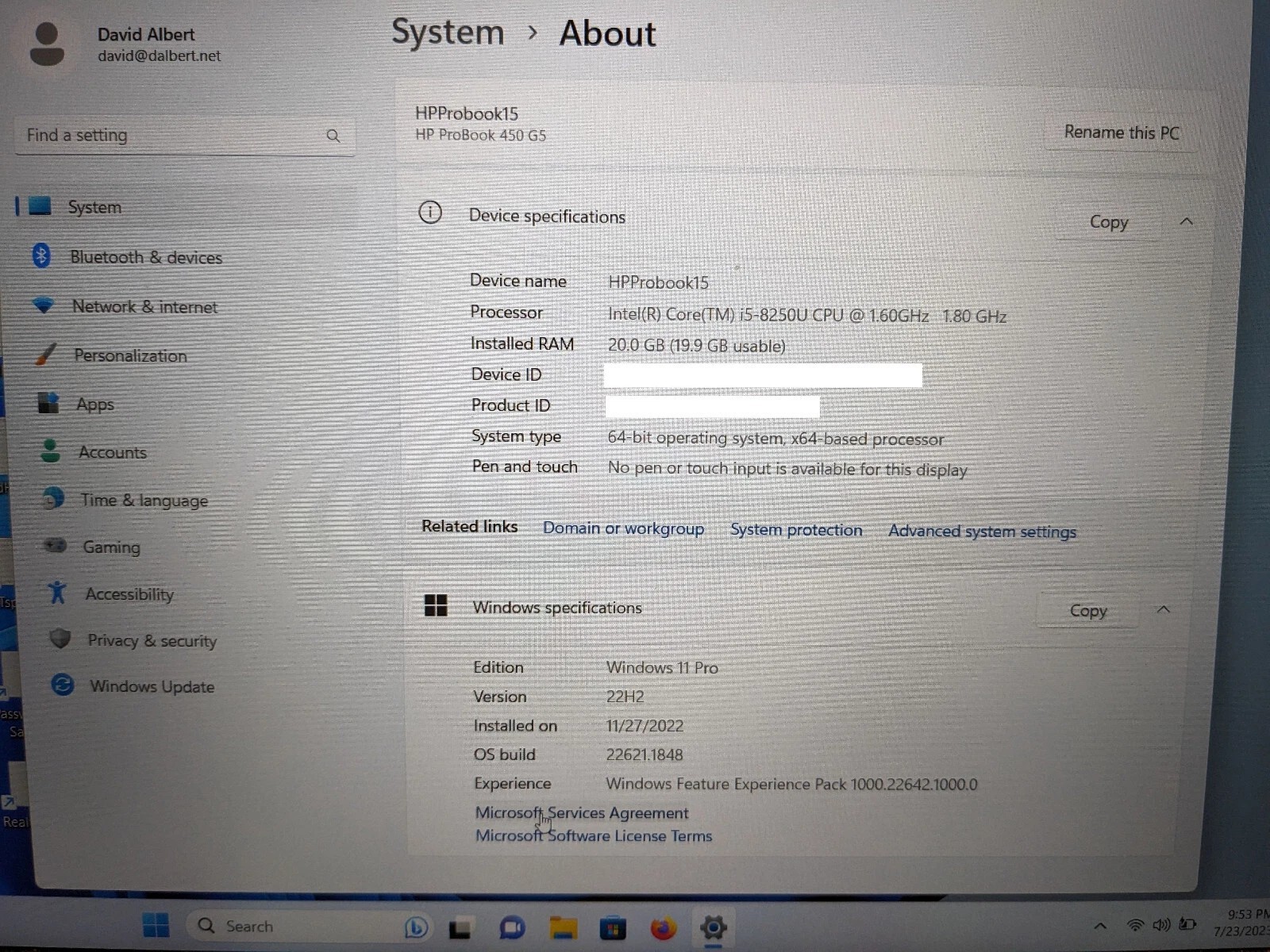Viewport: 1270px width, 952px height.
Task: Go back to System in breadcrumb
Action: [x=448, y=33]
